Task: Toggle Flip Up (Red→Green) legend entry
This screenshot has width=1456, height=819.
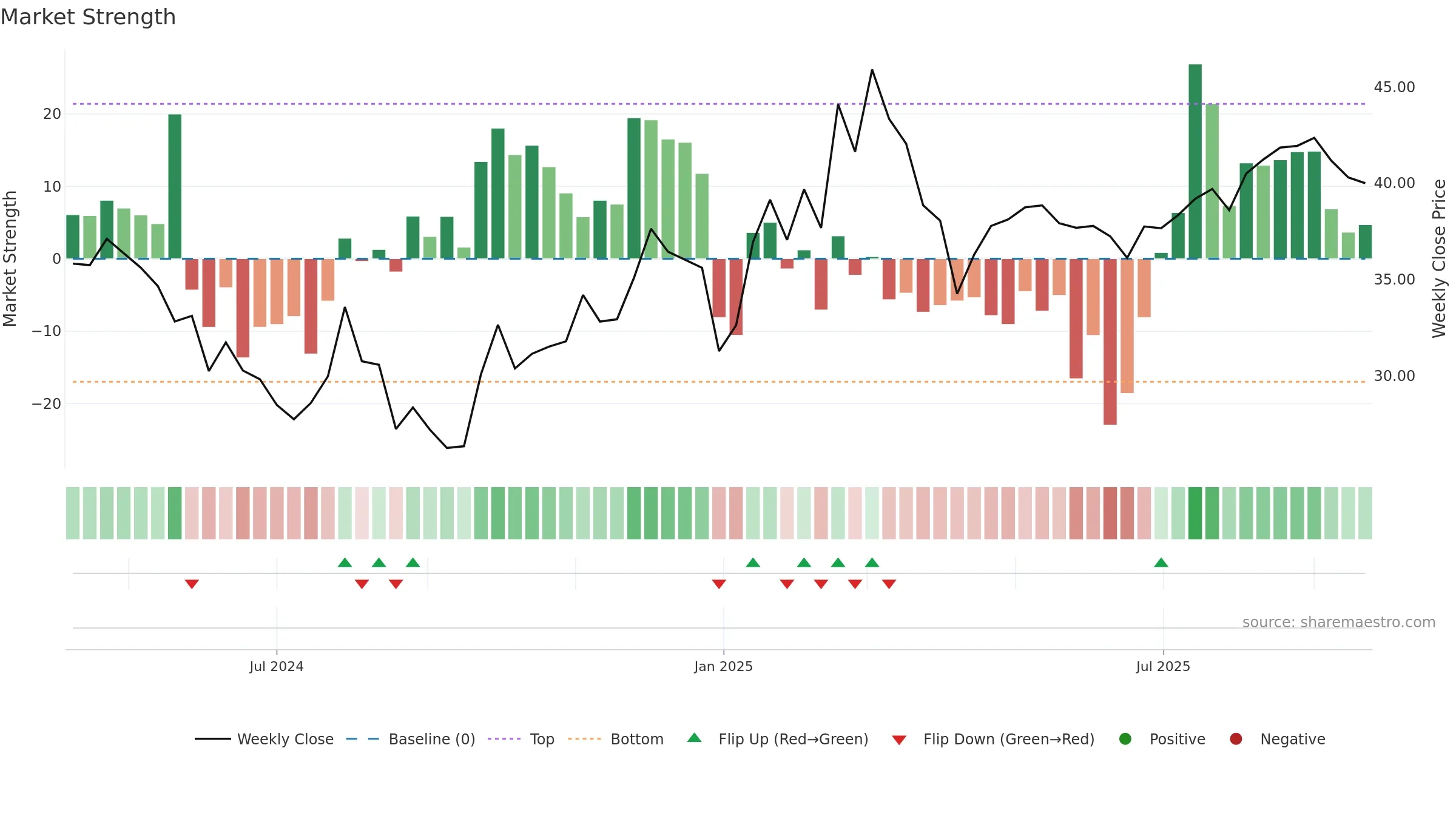Action: pos(778,739)
